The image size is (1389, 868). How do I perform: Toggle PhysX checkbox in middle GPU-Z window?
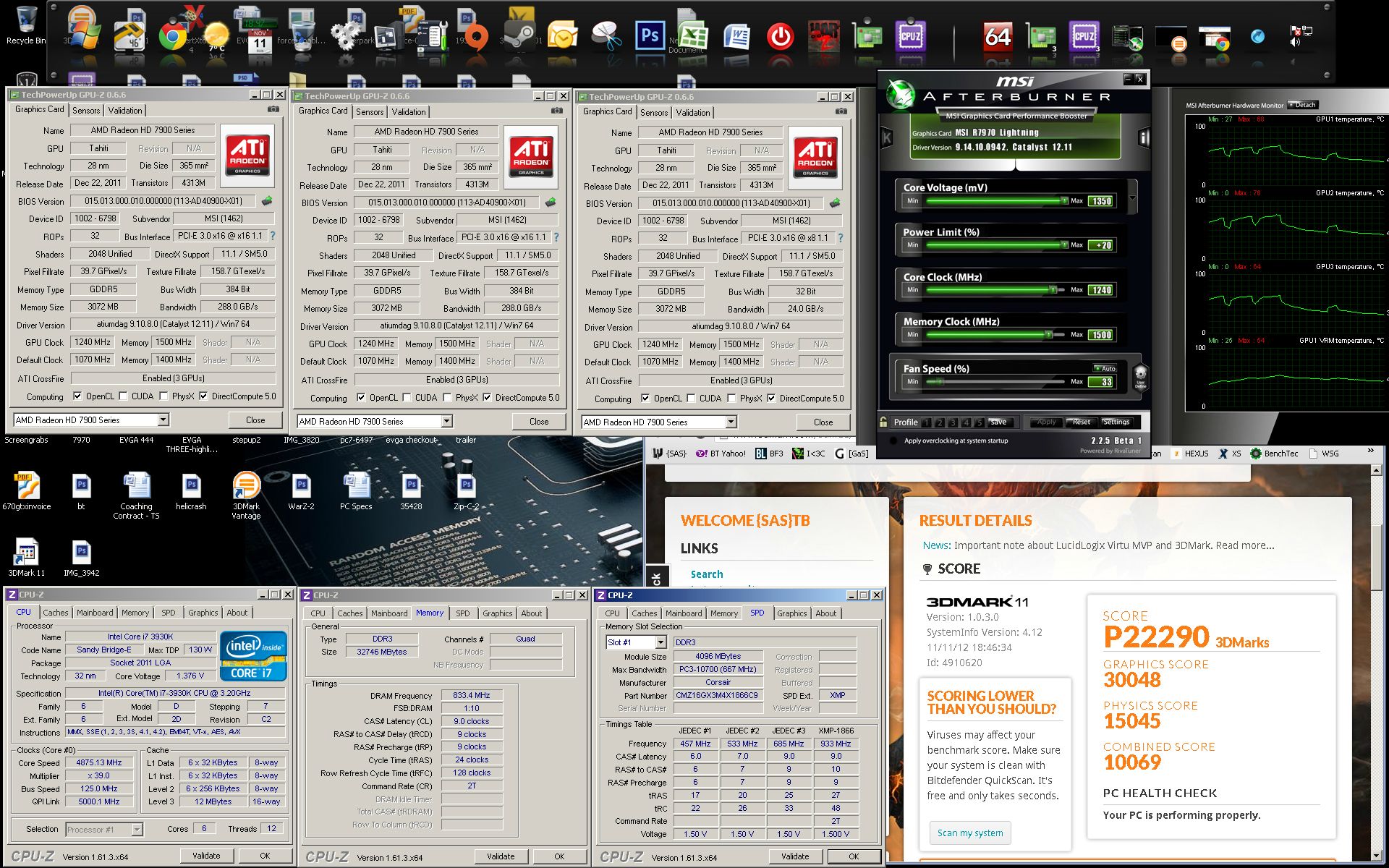pos(448,397)
